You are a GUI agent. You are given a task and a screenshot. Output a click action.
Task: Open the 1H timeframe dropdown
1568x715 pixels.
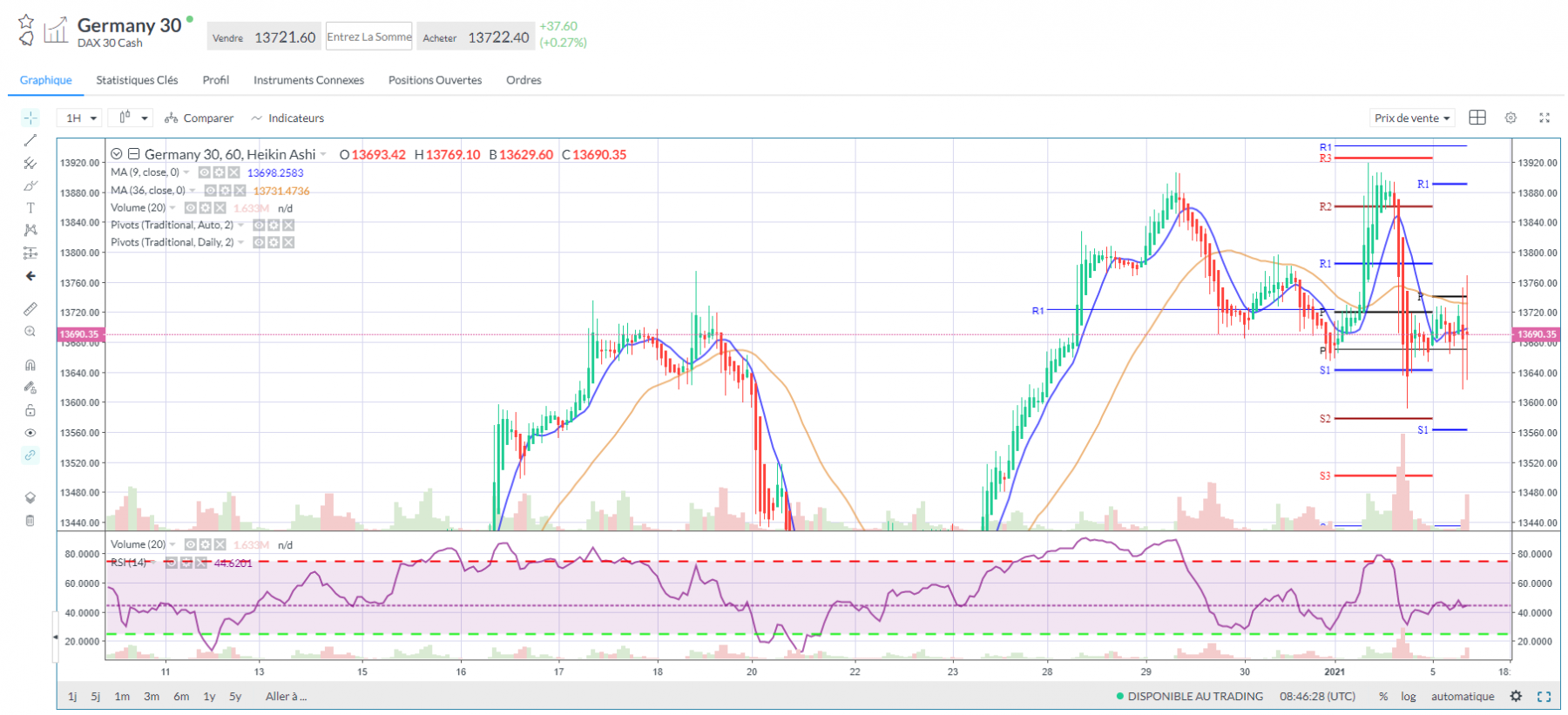[80, 118]
